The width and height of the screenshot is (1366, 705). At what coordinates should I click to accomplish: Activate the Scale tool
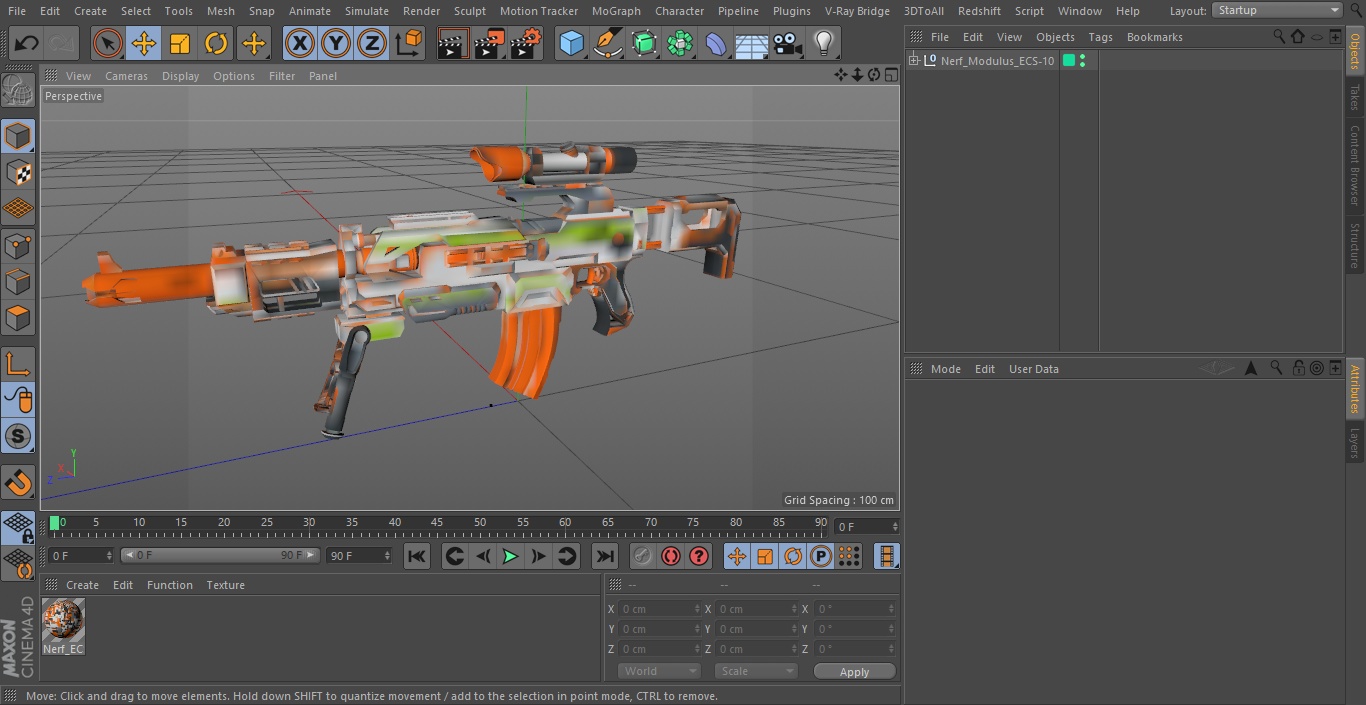tap(180, 43)
